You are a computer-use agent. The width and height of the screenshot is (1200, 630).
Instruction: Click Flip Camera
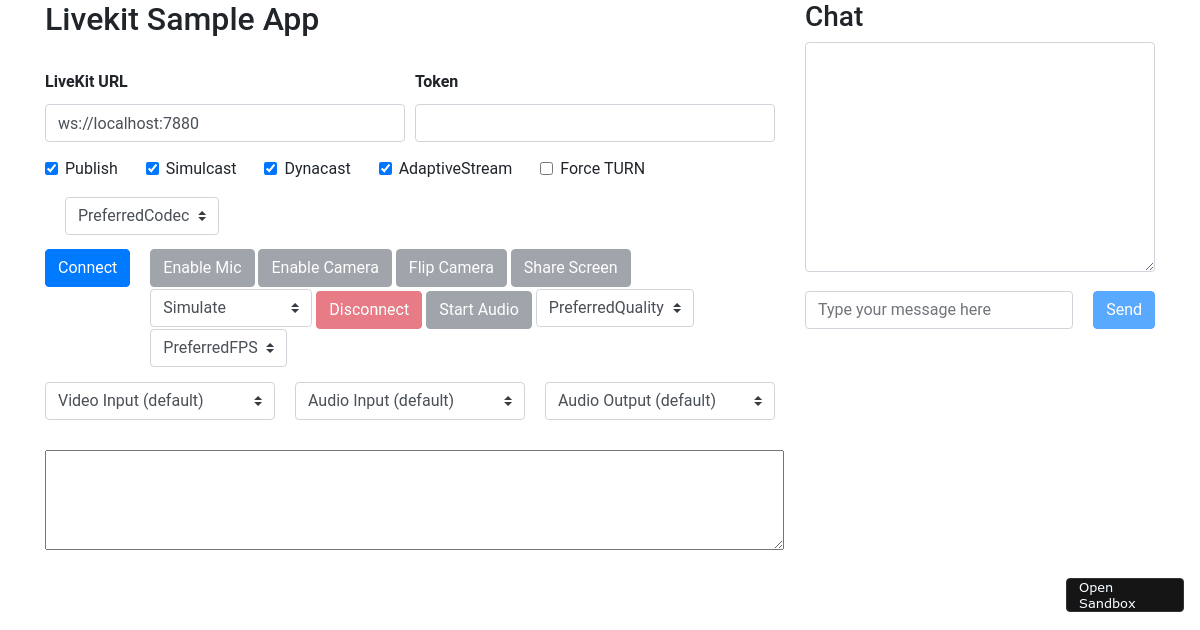click(x=451, y=267)
